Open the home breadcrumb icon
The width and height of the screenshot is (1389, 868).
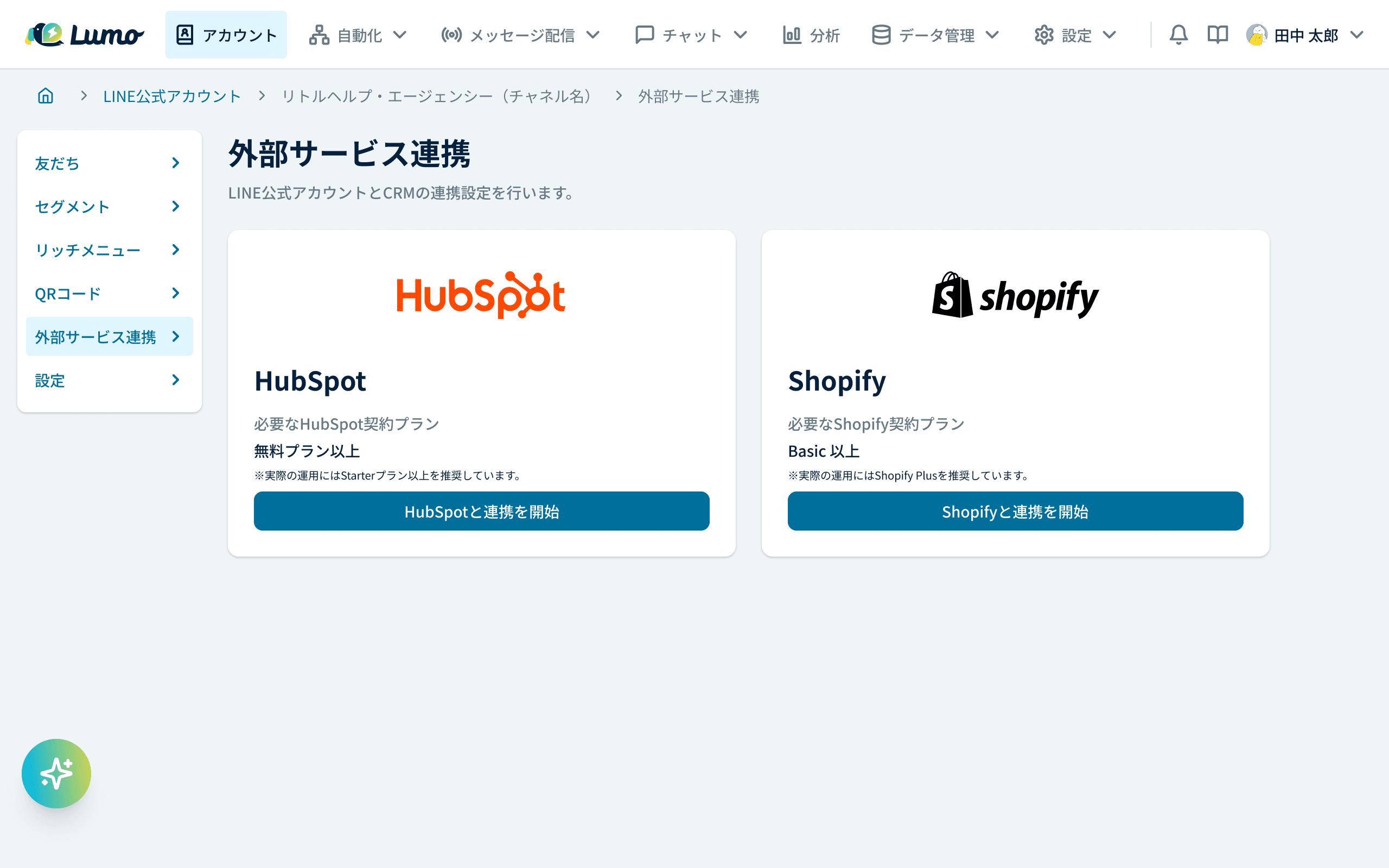(46, 96)
